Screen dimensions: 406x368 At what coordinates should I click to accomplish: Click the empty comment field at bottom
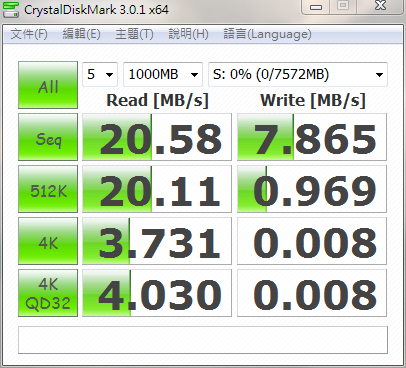203,340
